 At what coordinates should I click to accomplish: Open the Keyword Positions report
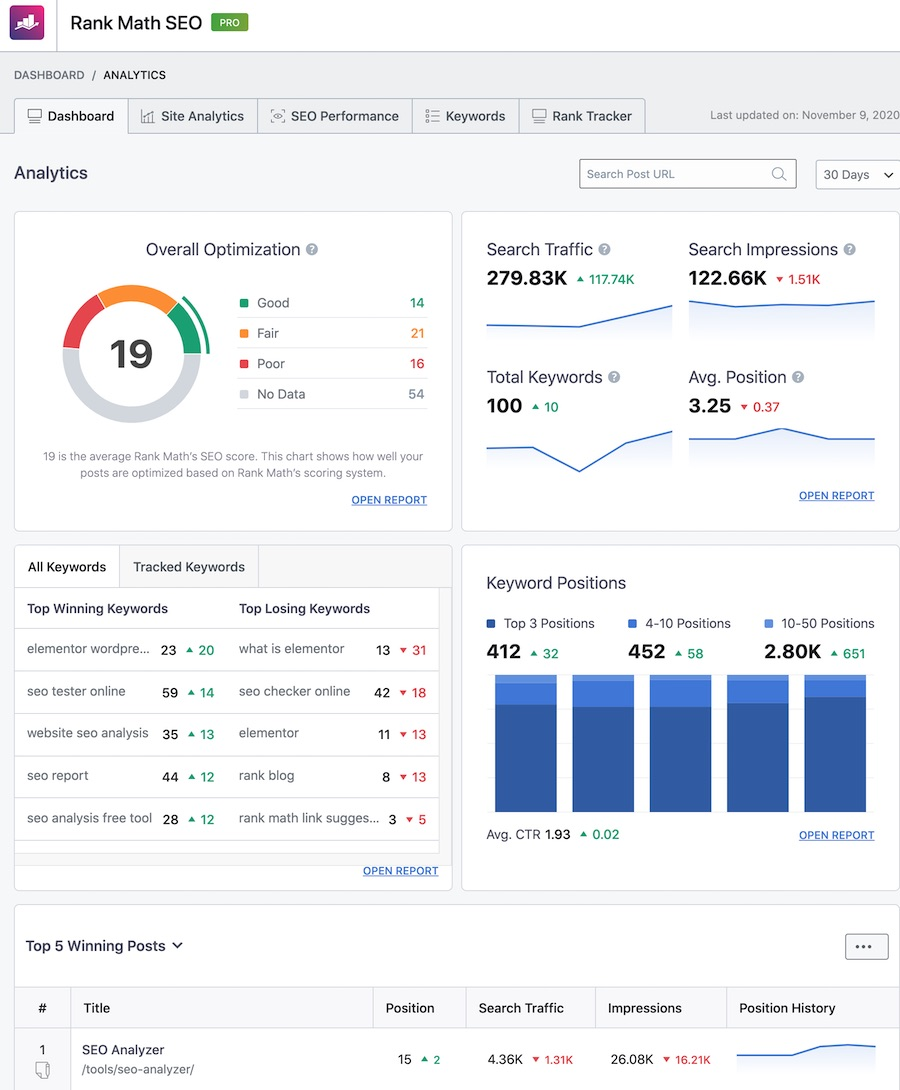click(x=836, y=835)
